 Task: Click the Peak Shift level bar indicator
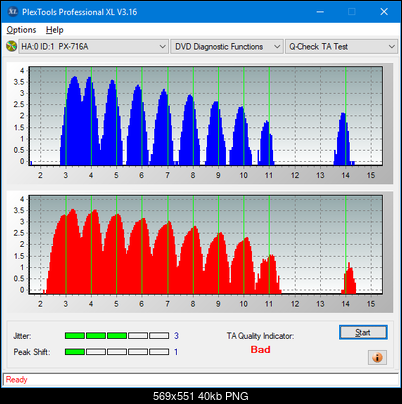pyautogui.click(x=117, y=352)
